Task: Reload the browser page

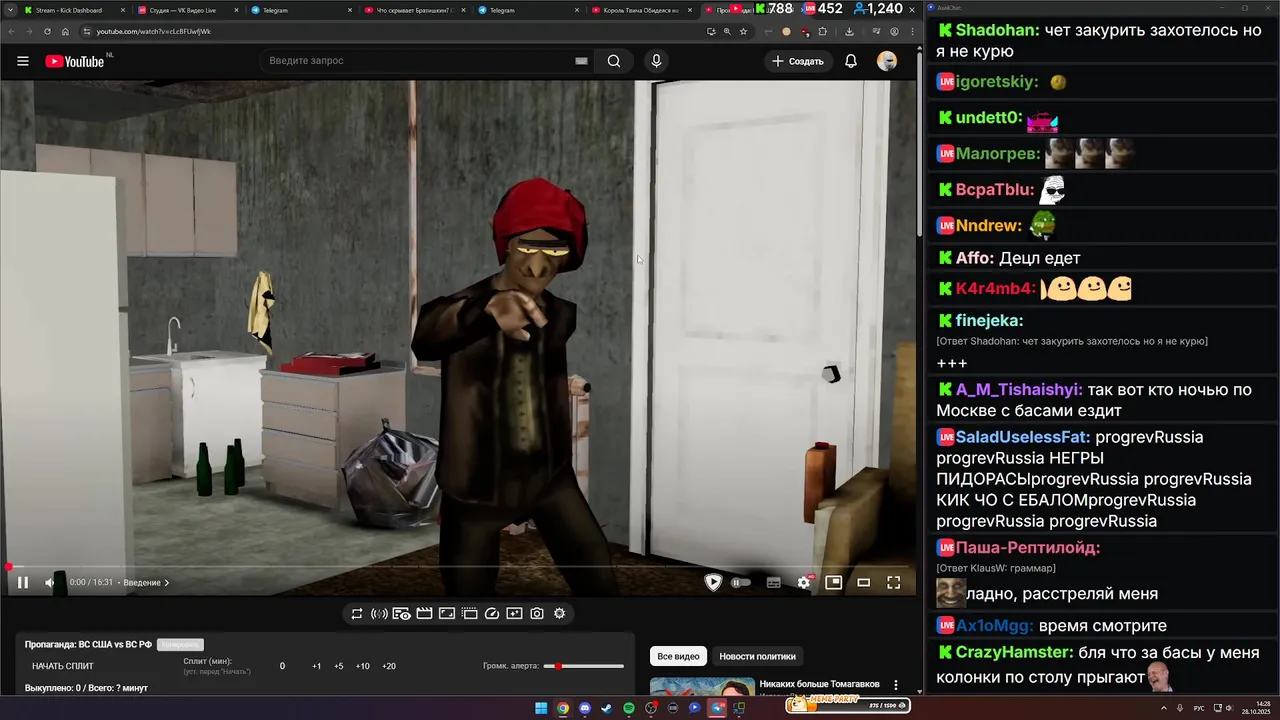Action: (x=47, y=31)
